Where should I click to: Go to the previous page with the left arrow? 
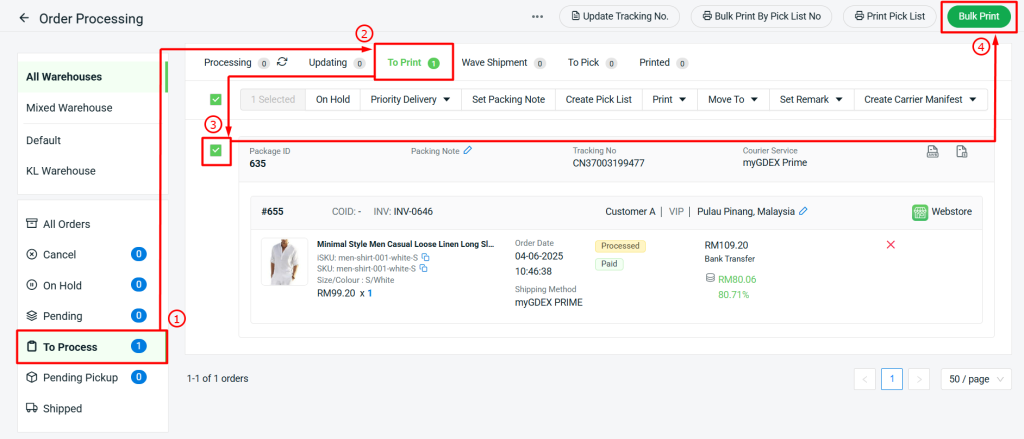[x=865, y=379]
